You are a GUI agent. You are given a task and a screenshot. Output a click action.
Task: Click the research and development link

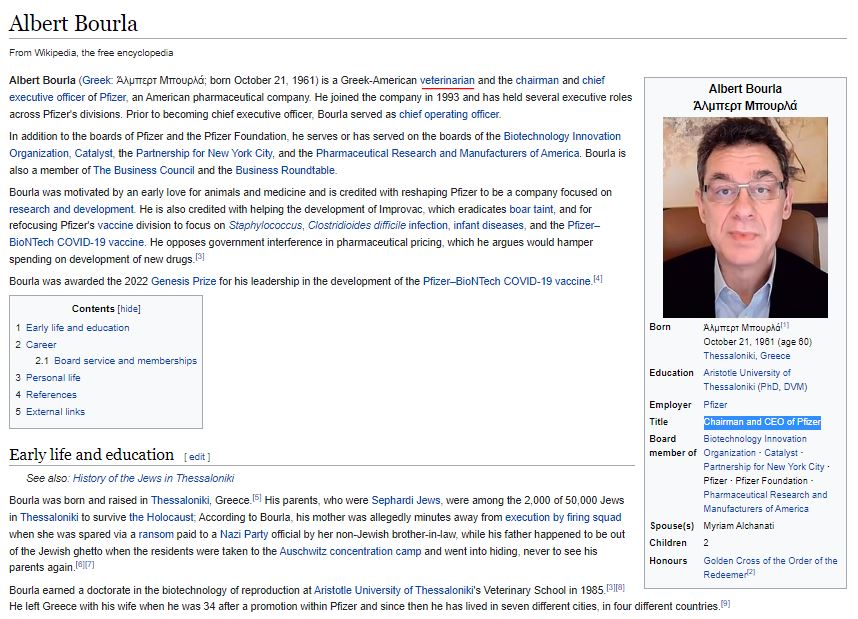pyautogui.click(x=71, y=209)
